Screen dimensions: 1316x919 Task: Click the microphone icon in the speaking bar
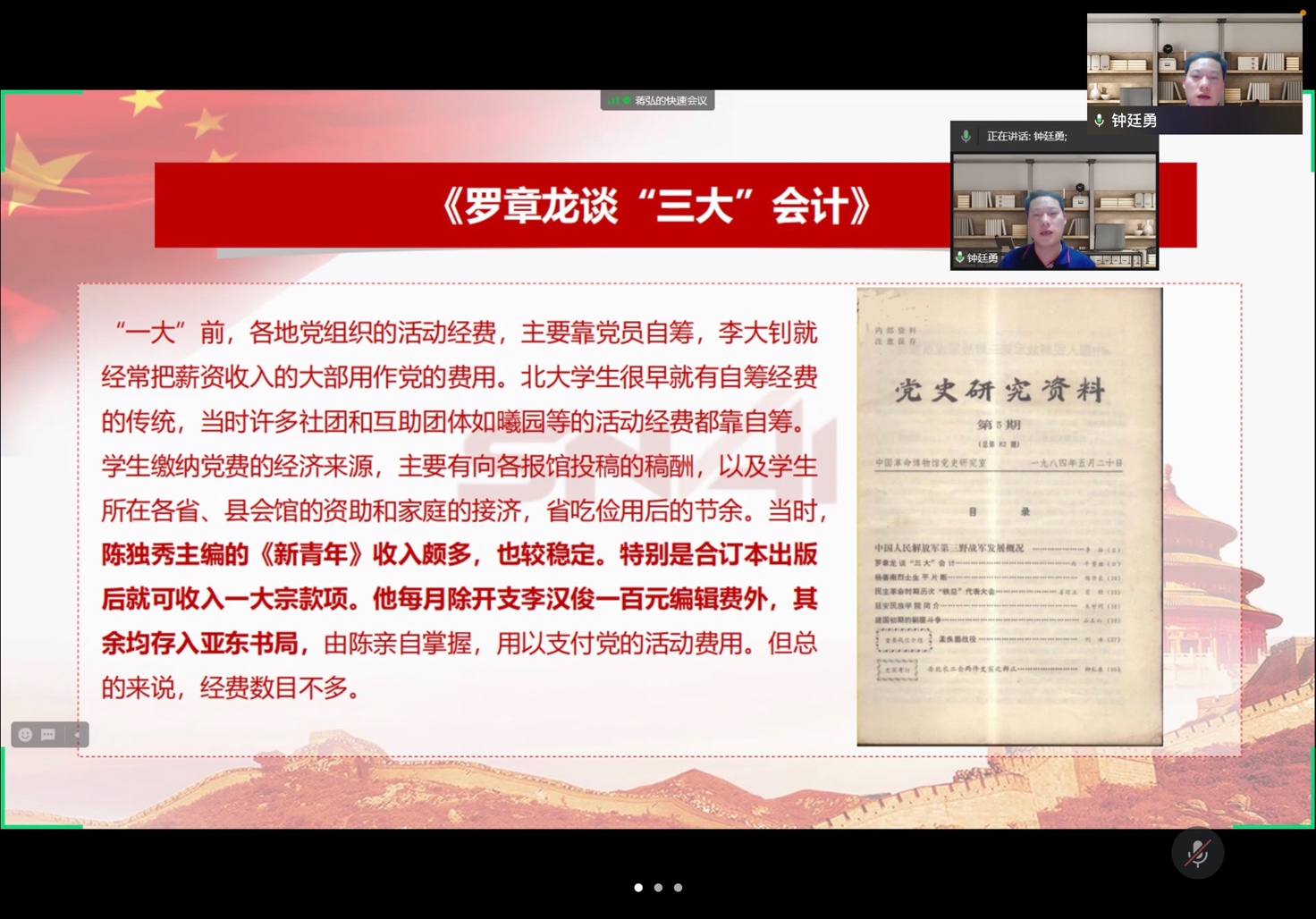966,136
